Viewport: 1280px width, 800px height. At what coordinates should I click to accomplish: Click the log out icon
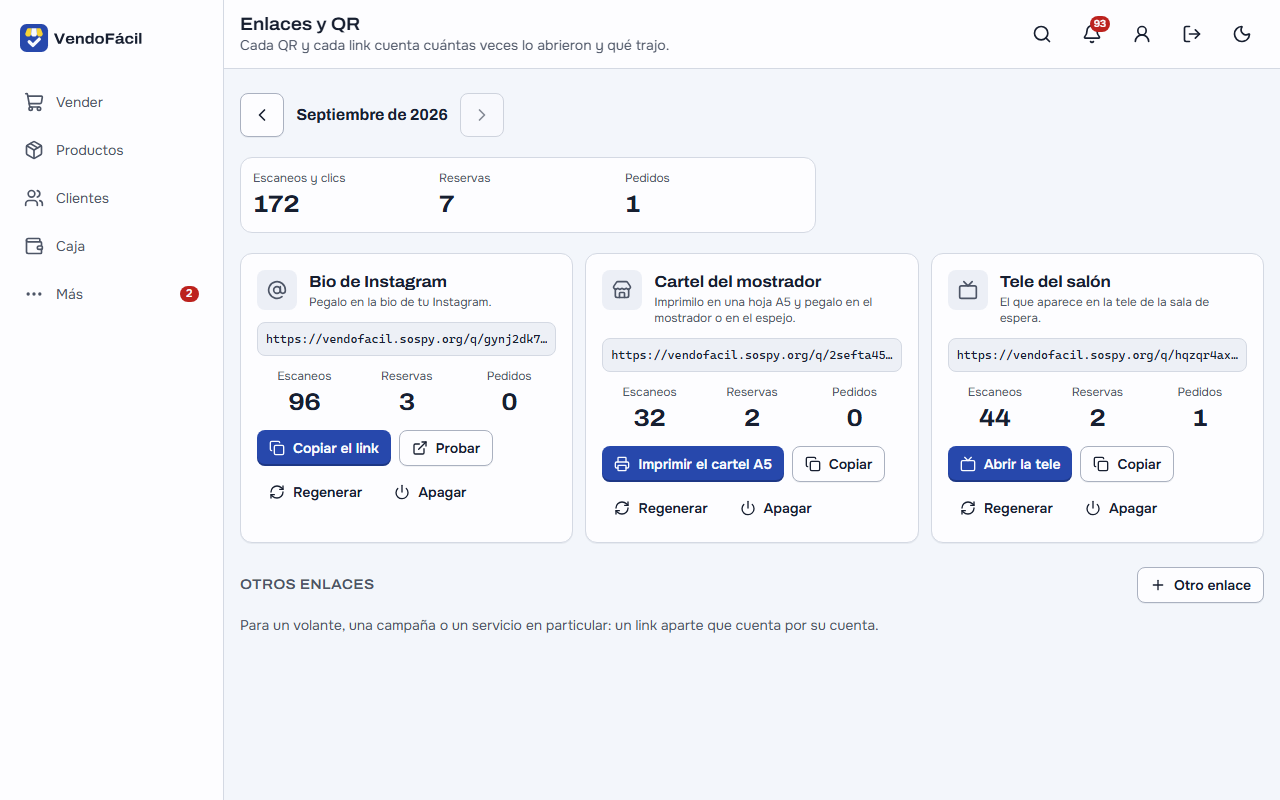(1192, 34)
